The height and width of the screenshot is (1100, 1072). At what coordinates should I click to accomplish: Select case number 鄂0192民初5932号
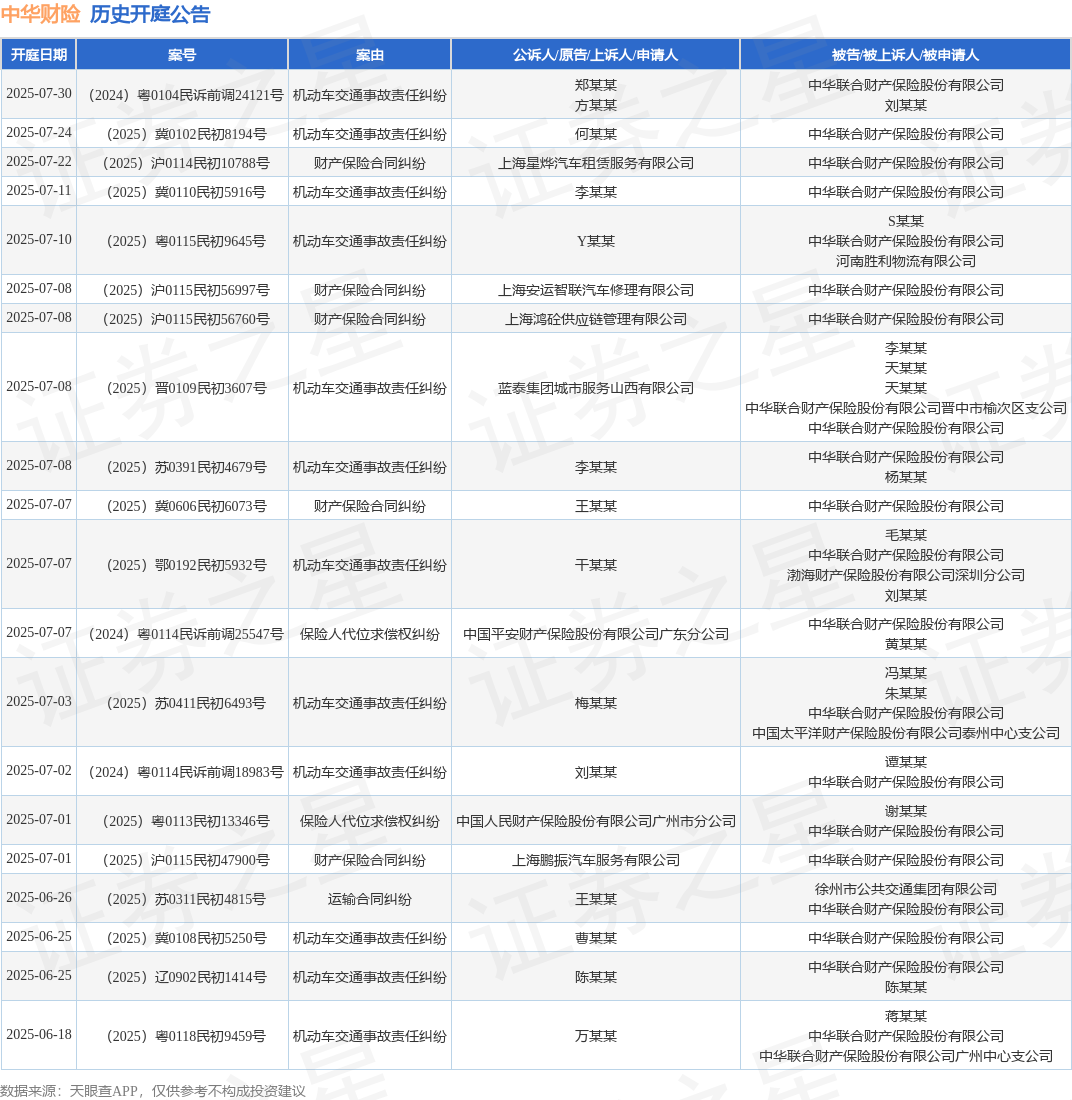point(186,565)
